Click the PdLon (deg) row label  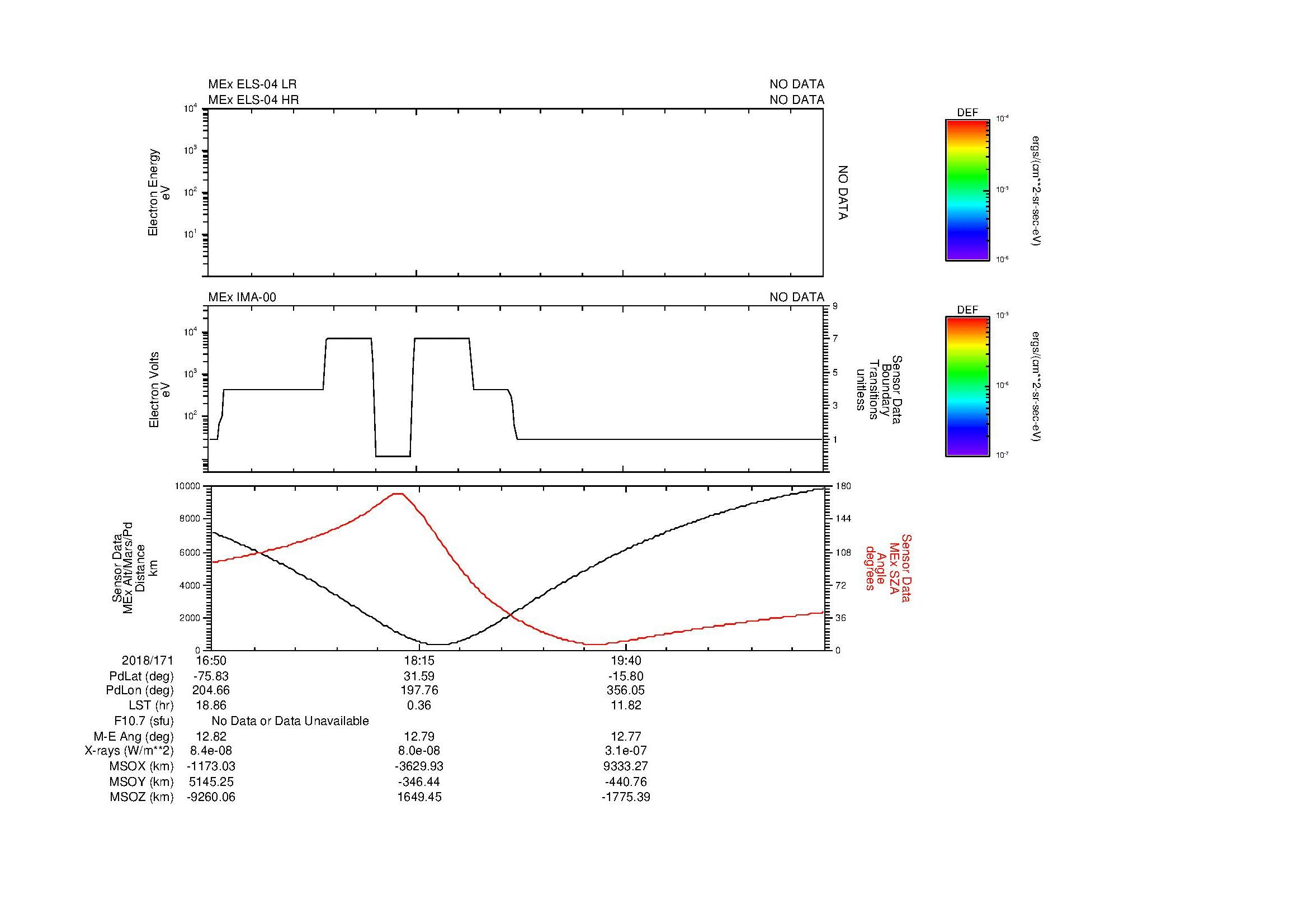[x=141, y=690]
